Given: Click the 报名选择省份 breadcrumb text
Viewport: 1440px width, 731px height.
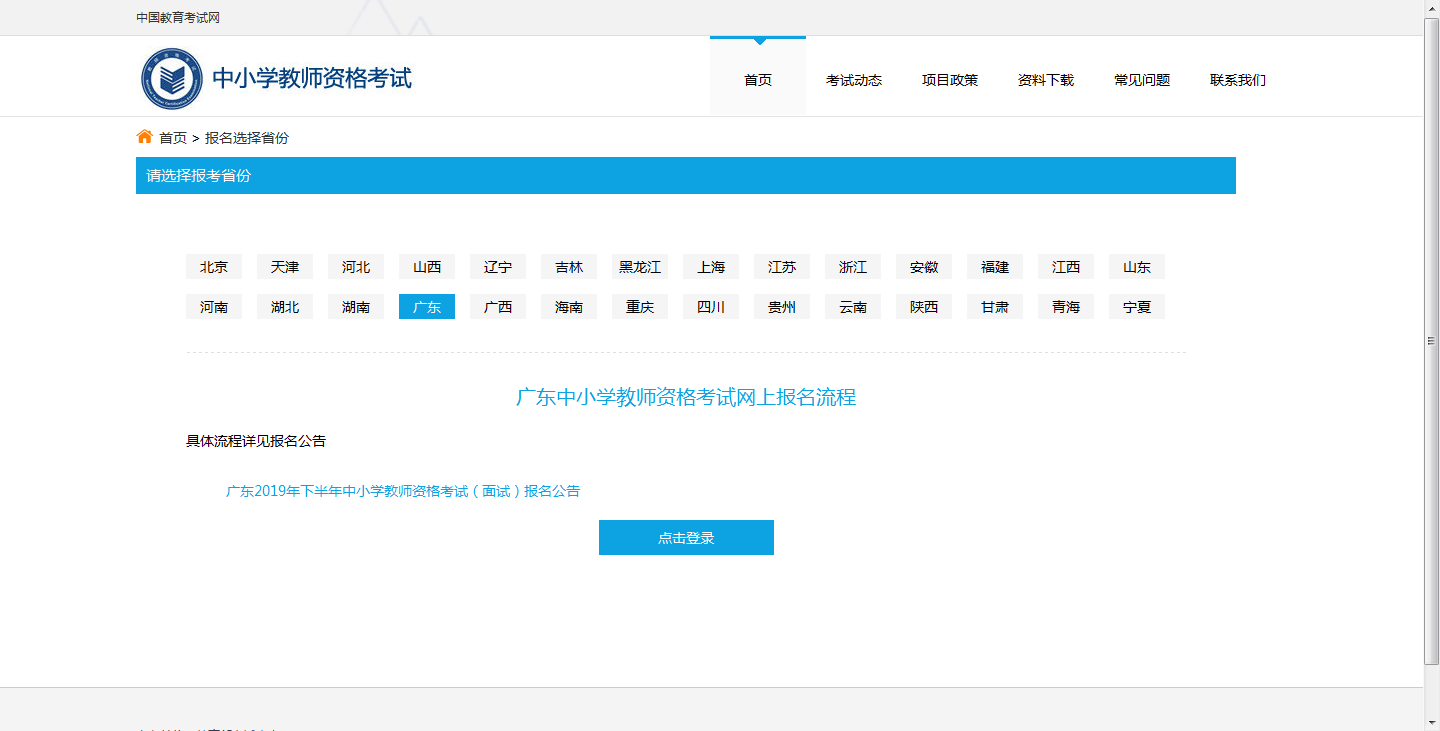Looking at the screenshot, I should point(247,138).
